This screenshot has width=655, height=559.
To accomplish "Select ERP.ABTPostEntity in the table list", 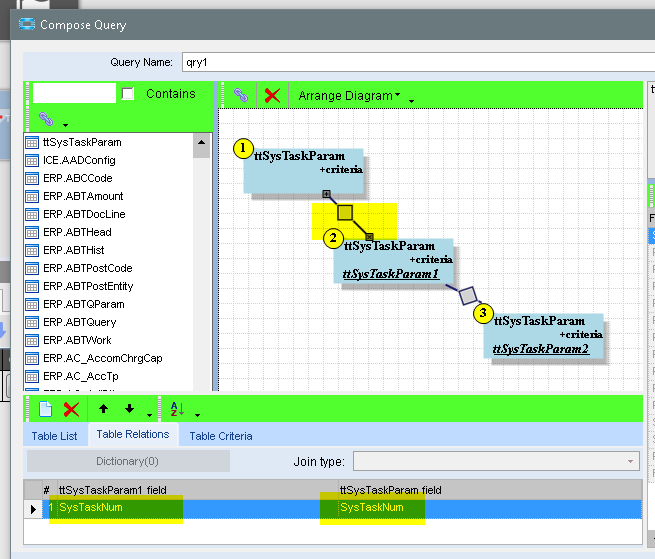I will pyautogui.click(x=88, y=286).
